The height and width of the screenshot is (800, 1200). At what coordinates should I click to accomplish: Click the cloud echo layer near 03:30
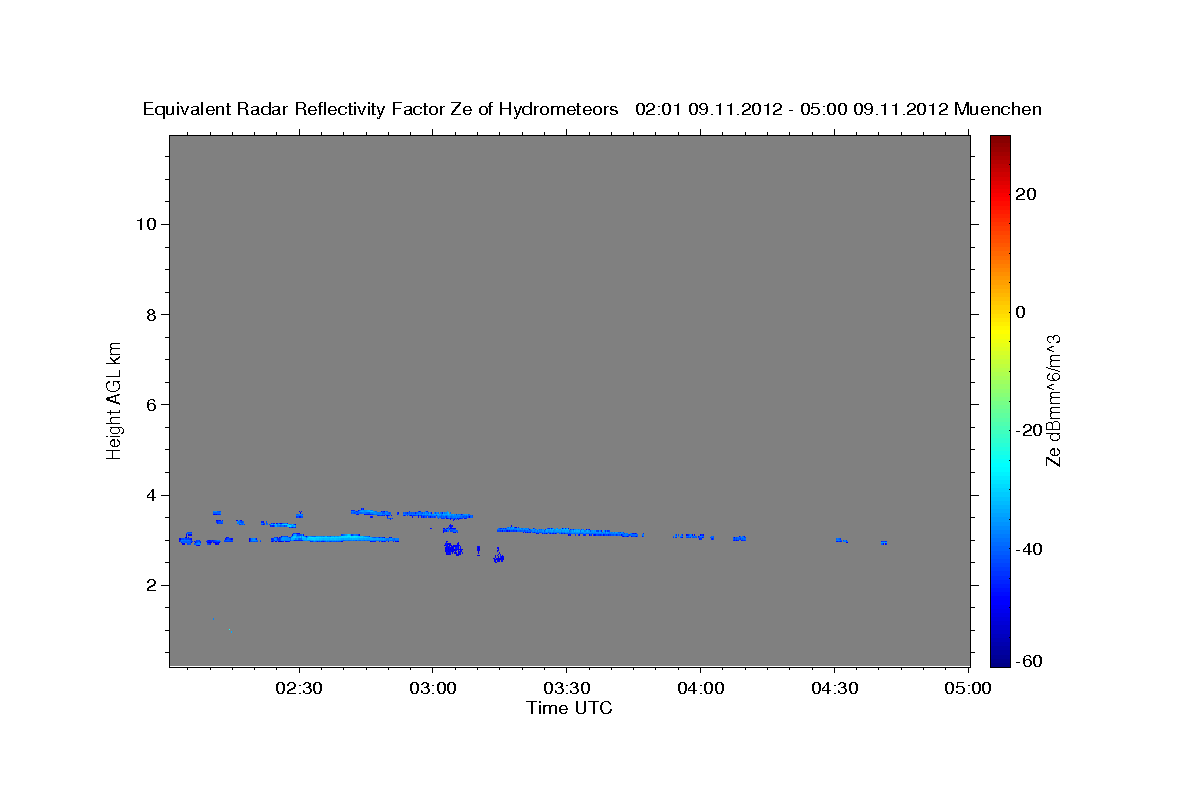[x=570, y=531]
